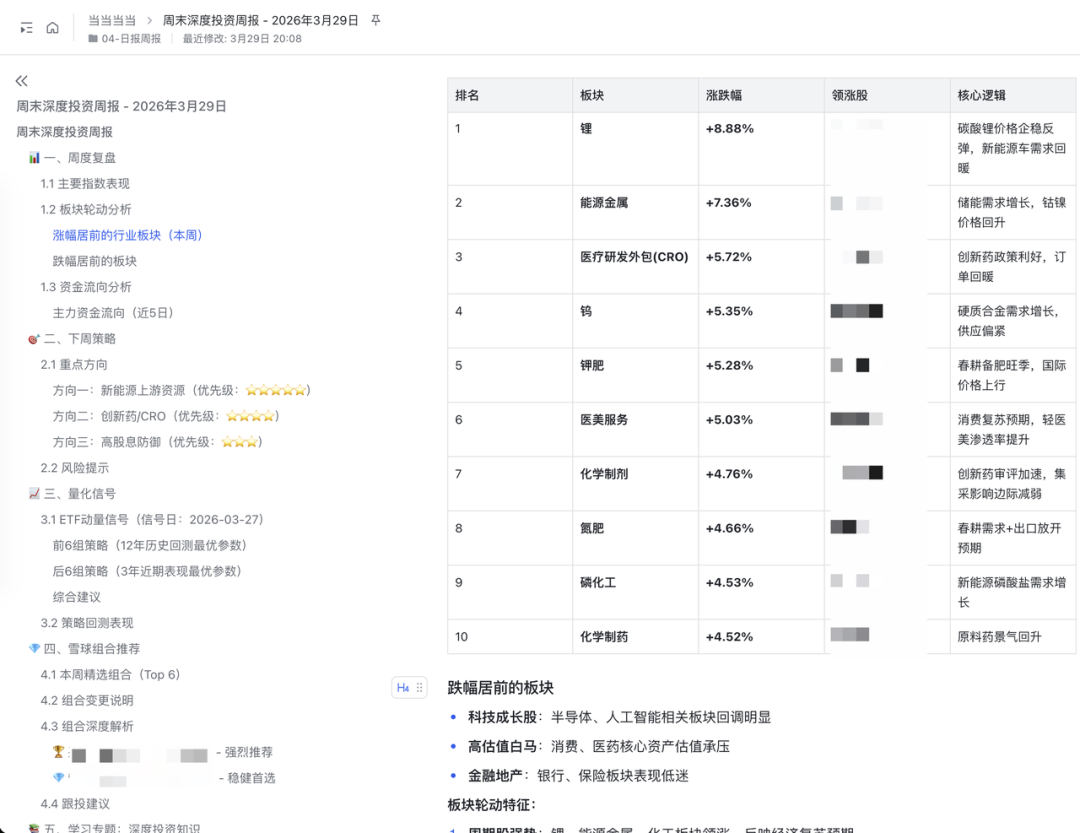1080x833 pixels.
Task: Open 方向二：创新药/CRO outline item
Action: pyautogui.click(x=166, y=416)
